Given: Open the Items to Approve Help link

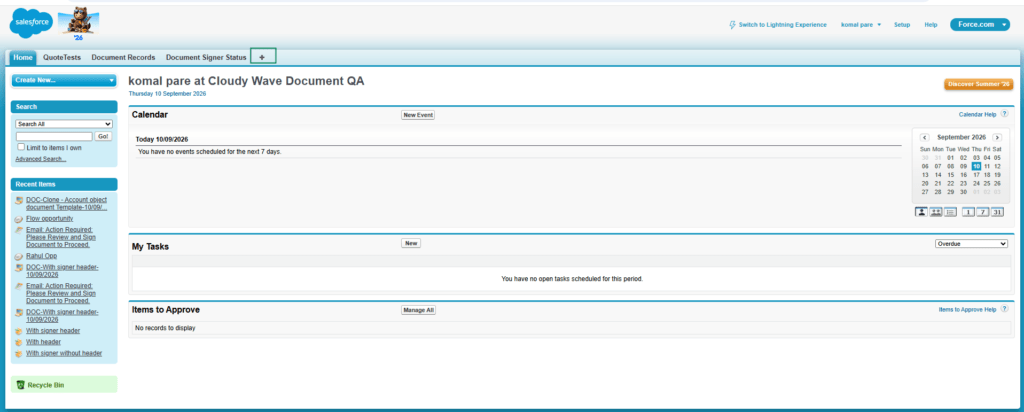Looking at the screenshot, I should [967, 309].
